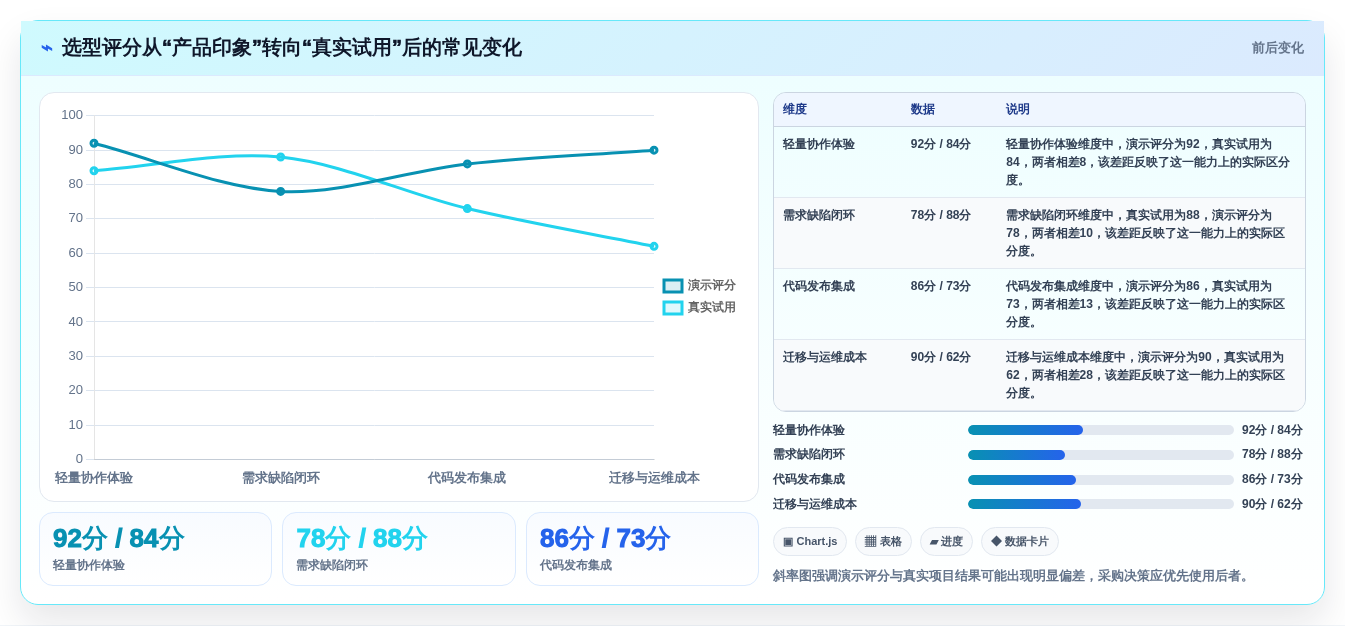
Task: Click the 真实试用 point at 需求缺陷闭环
Action: (x=281, y=157)
